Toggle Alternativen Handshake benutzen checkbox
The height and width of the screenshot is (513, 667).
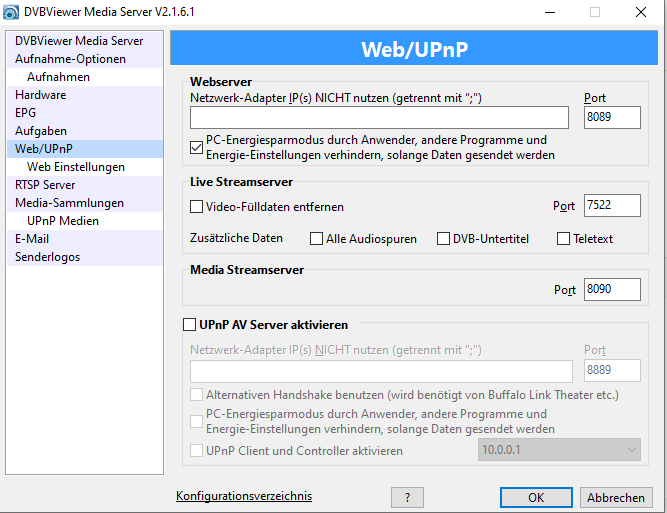[196, 395]
